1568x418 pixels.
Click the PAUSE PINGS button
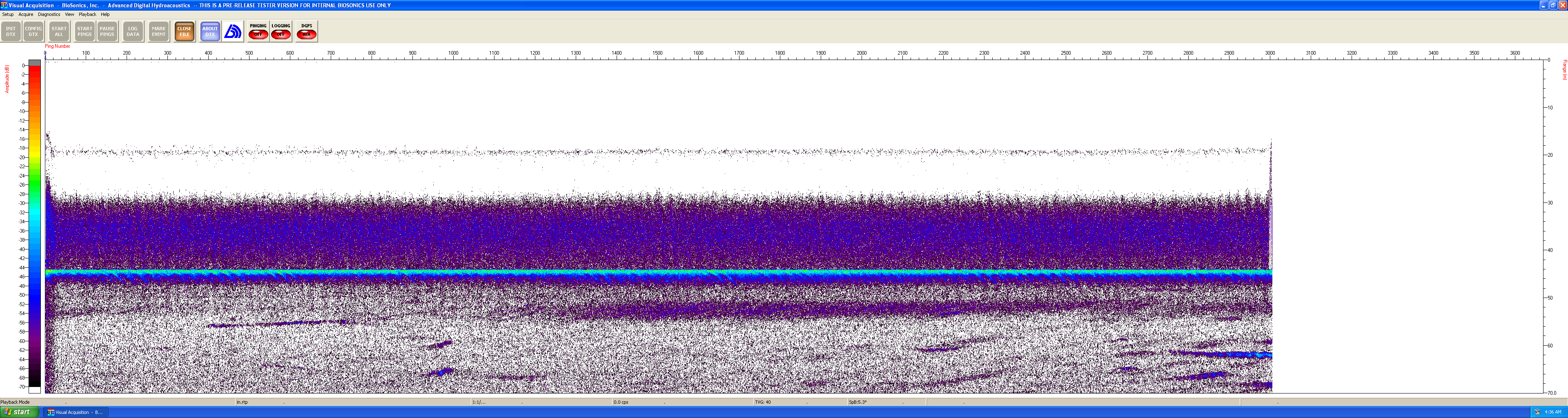click(x=107, y=32)
